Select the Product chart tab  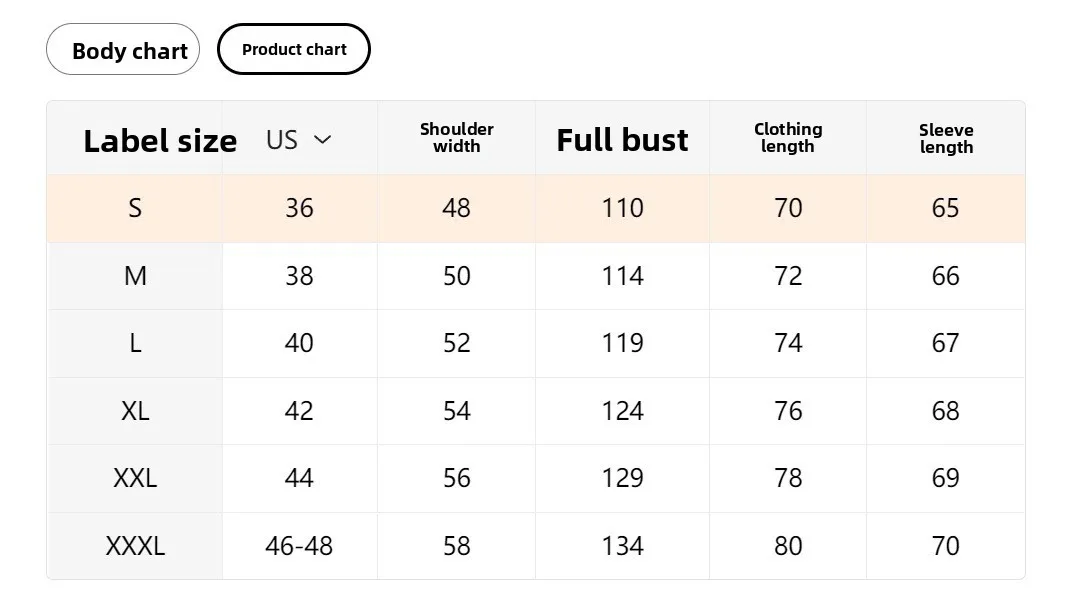click(x=294, y=50)
